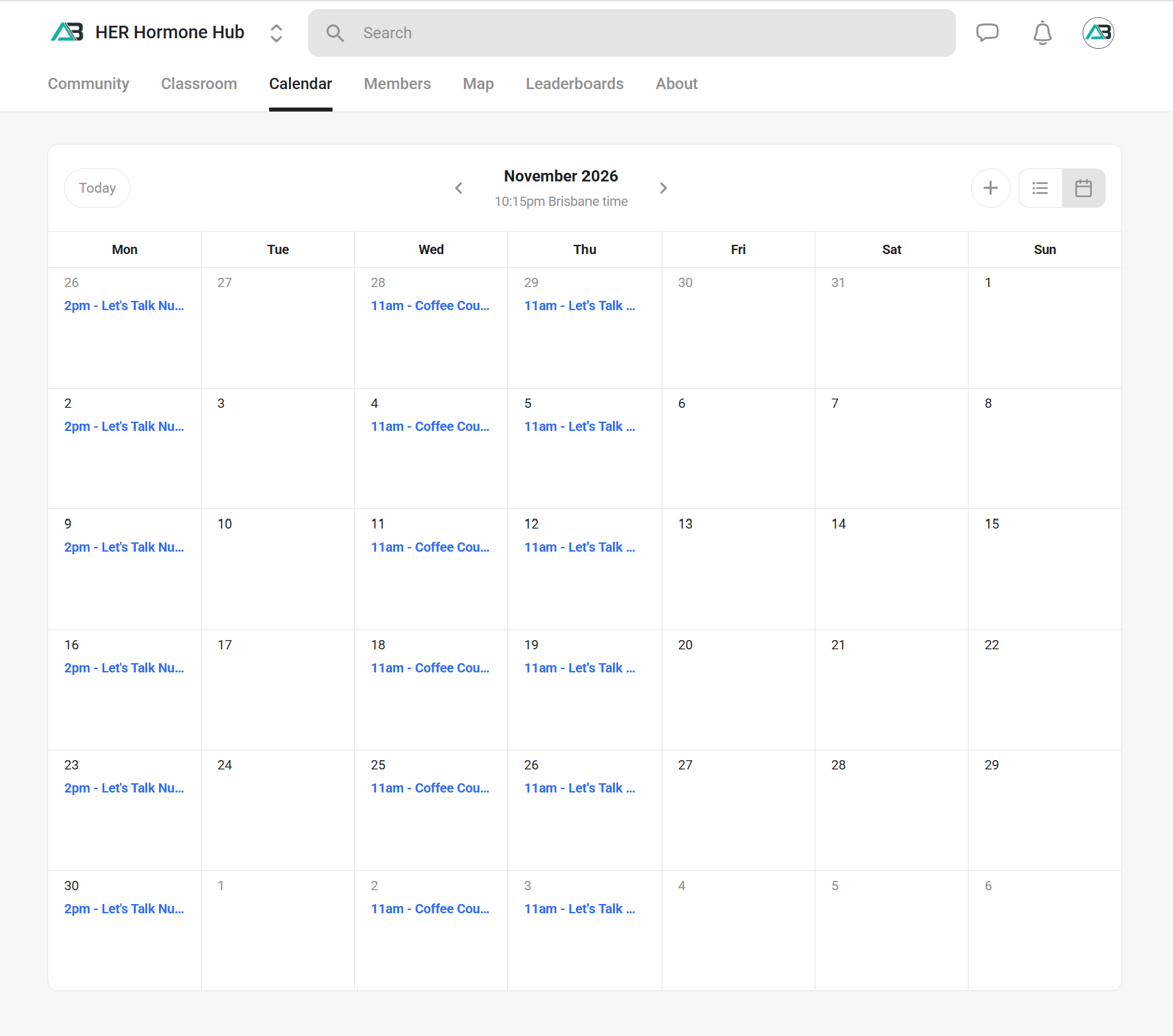Open 11am Coffee event on November 18
1173x1036 pixels.
click(430, 668)
